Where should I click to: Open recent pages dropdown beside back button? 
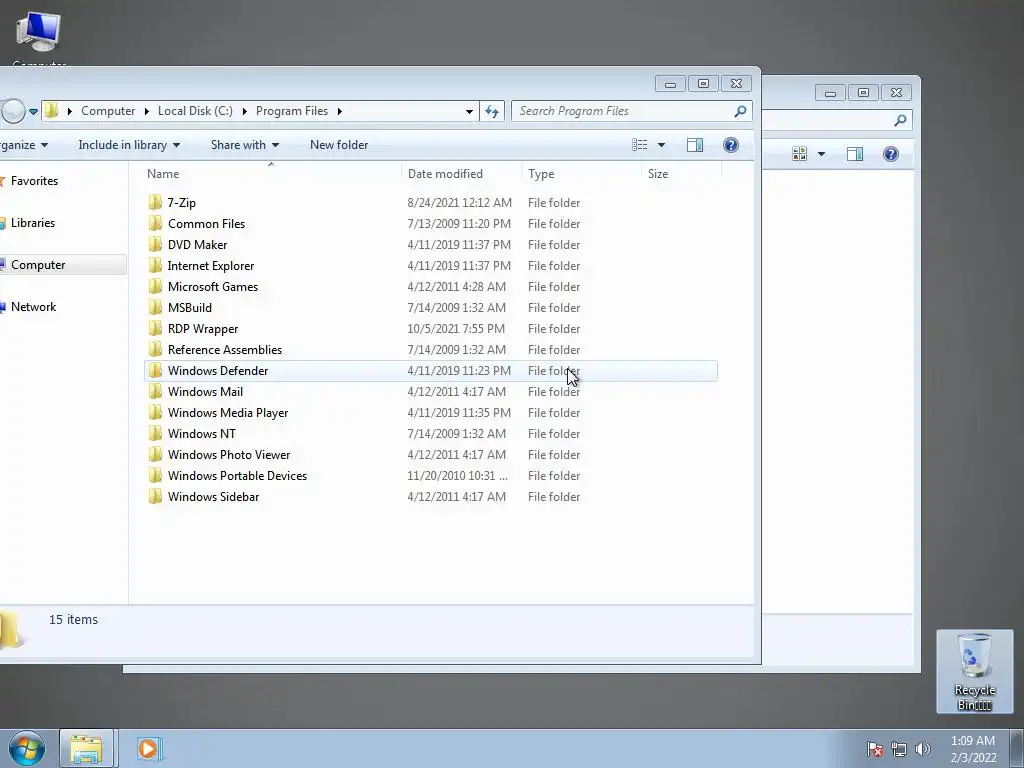tap(33, 112)
